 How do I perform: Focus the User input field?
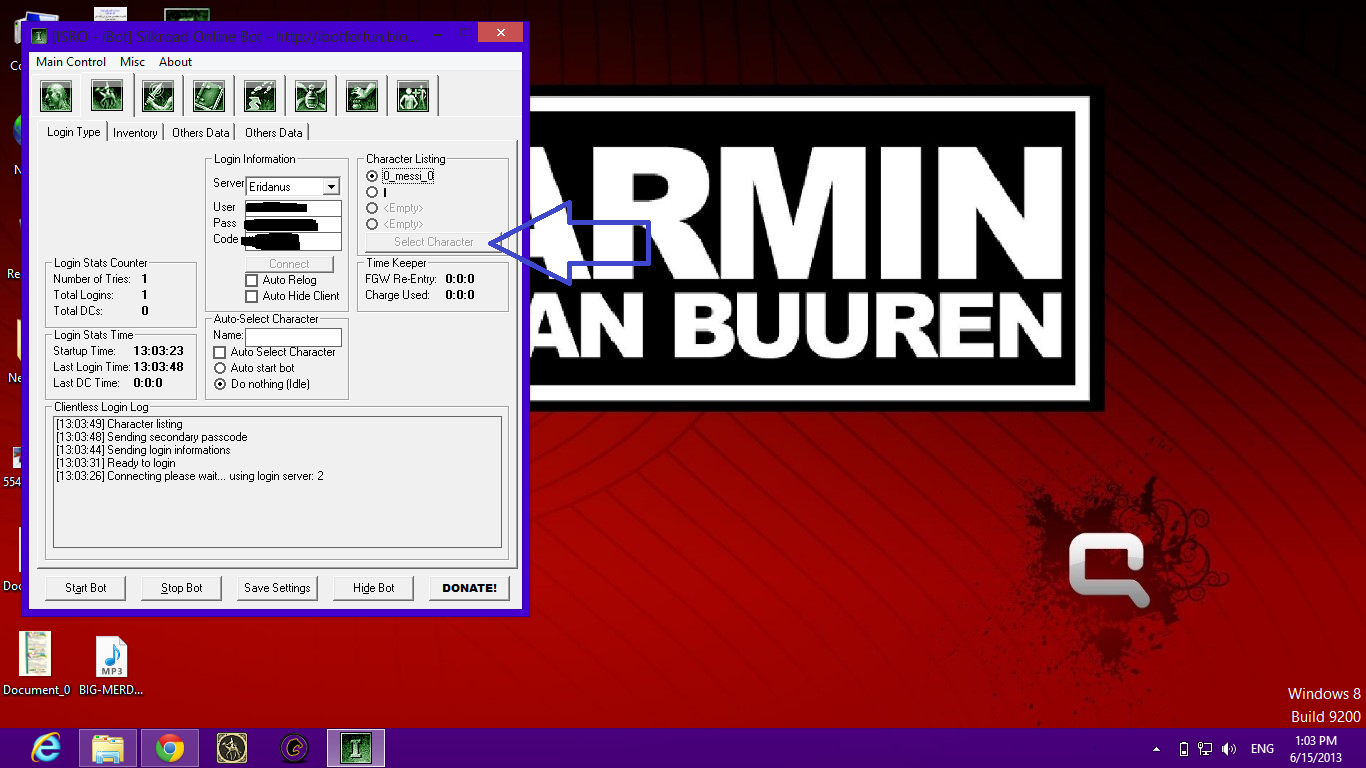(x=293, y=208)
